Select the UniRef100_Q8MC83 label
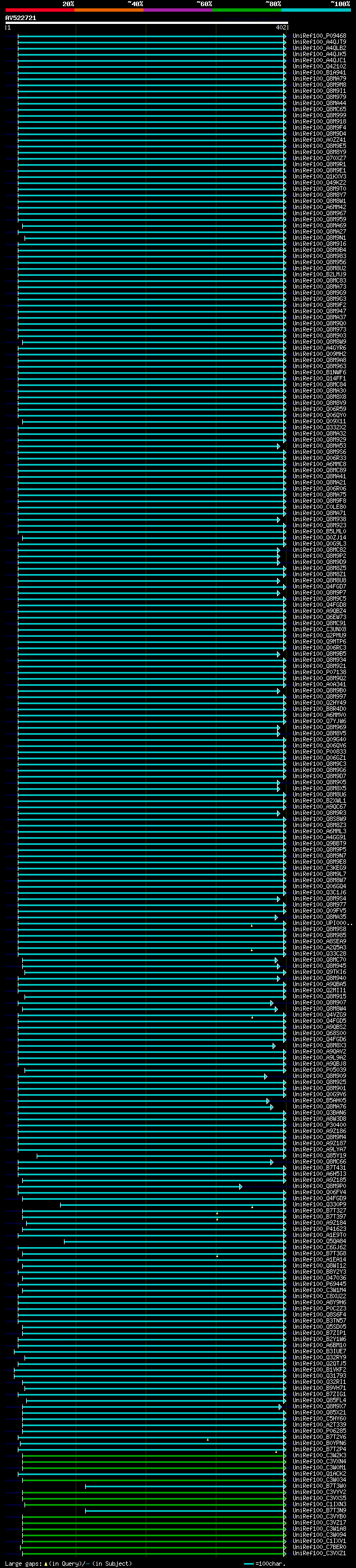 (x=319, y=280)
